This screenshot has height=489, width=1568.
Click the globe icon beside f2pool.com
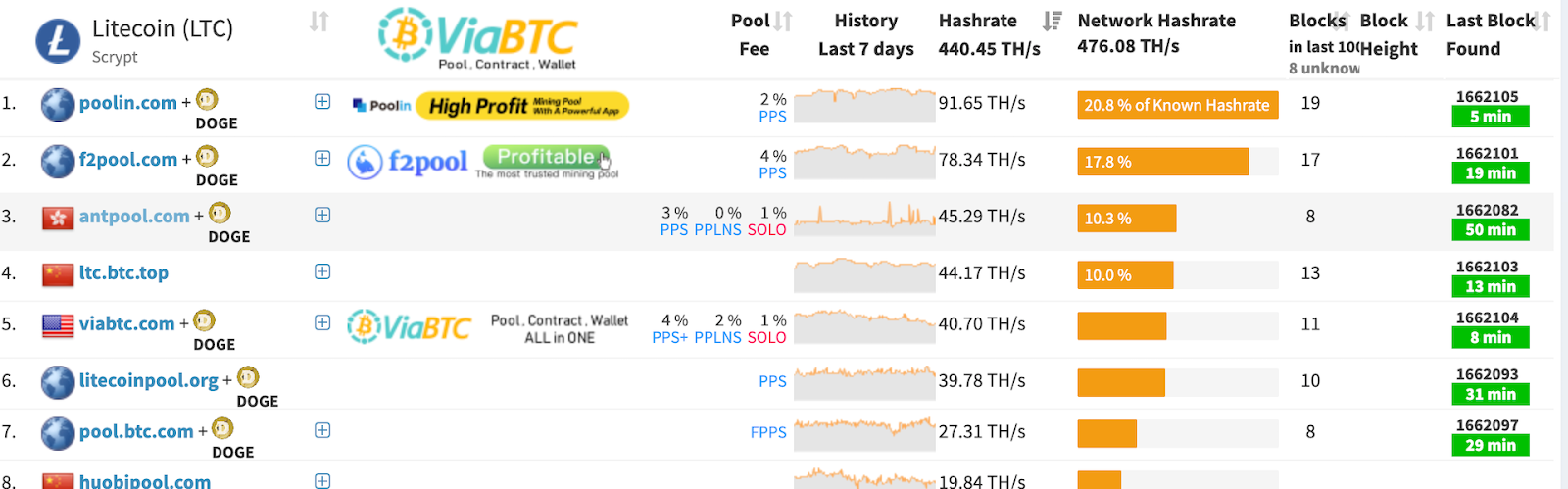coord(58,161)
